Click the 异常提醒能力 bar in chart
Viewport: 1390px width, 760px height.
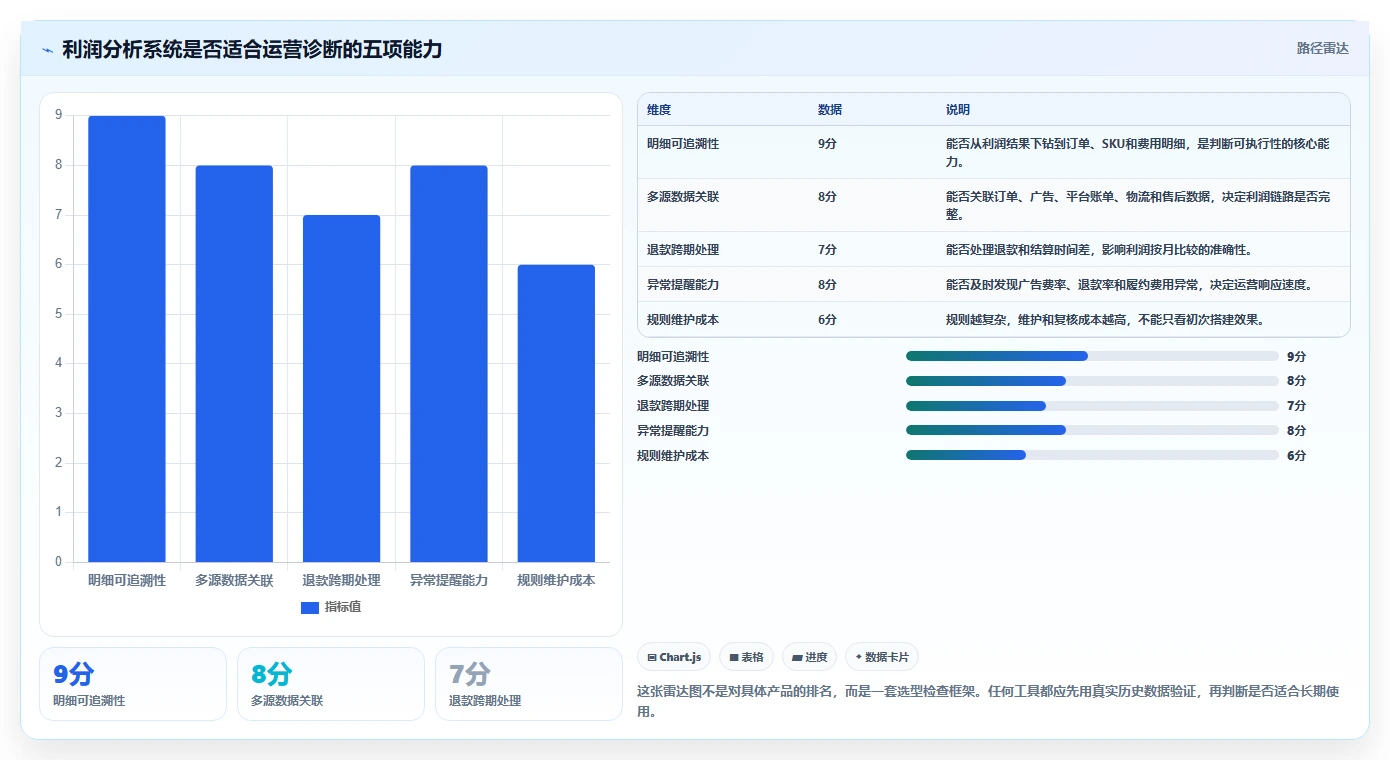pos(449,364)
